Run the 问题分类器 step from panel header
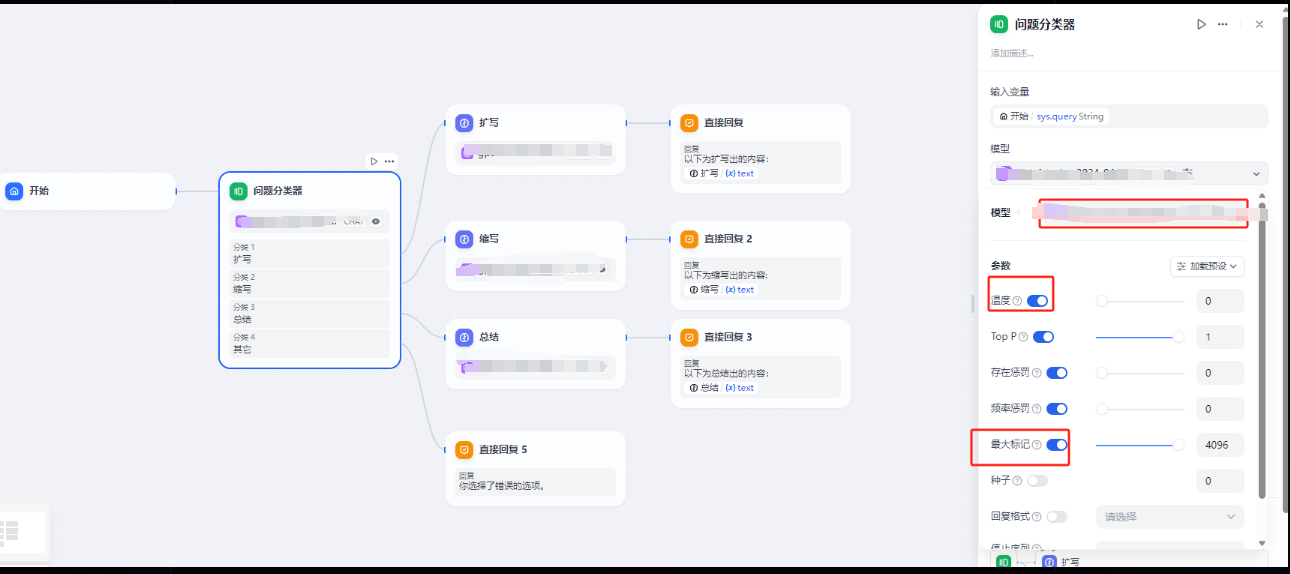 (x=1201, y=24)
